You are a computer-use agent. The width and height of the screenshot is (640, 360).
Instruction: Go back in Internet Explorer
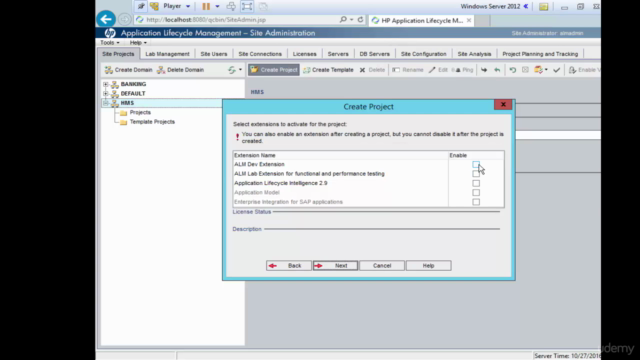106,19
